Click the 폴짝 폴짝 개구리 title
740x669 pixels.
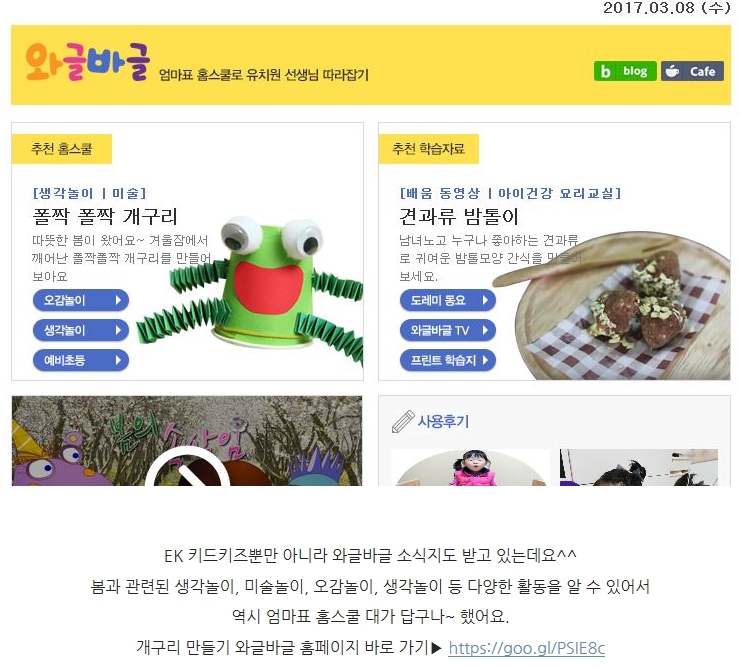pos(105,216)
